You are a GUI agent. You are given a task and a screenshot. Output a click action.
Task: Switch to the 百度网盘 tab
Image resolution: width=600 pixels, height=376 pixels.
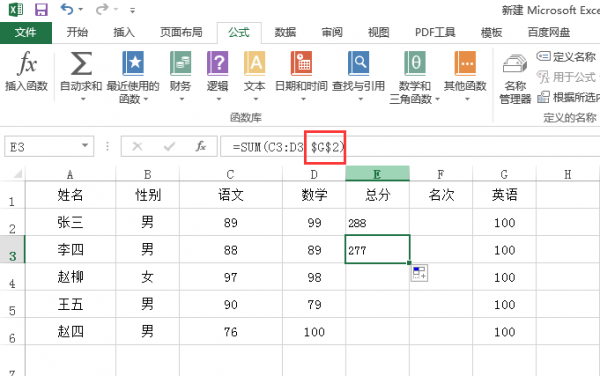pyautogui.click(x=549, y=32)
